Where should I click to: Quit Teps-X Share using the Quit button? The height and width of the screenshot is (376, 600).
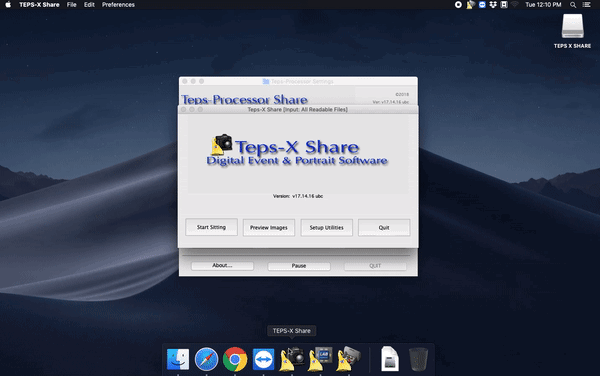coord(384,228)
